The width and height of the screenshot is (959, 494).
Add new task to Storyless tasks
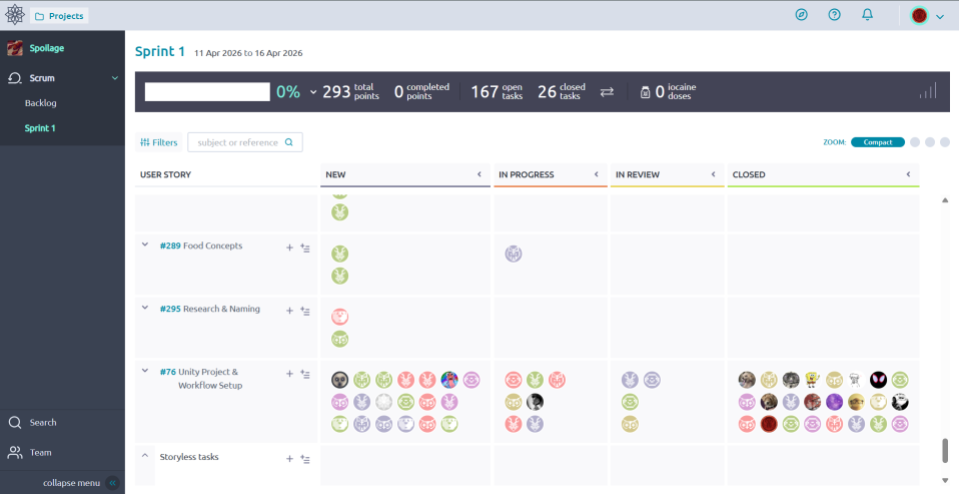(290, 458)
